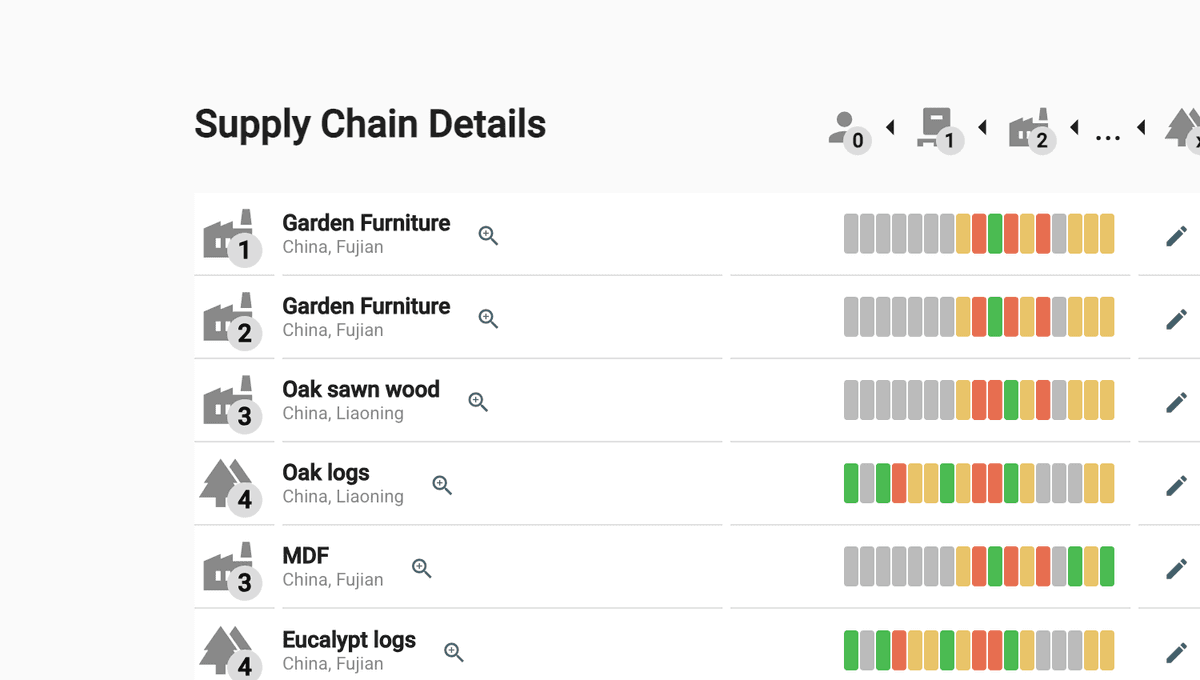The width and height of the screenshot is (1200, 680).
Task: Click the factory icon beside Garden Furniture tier 2
Action: [x=234, y=317]
